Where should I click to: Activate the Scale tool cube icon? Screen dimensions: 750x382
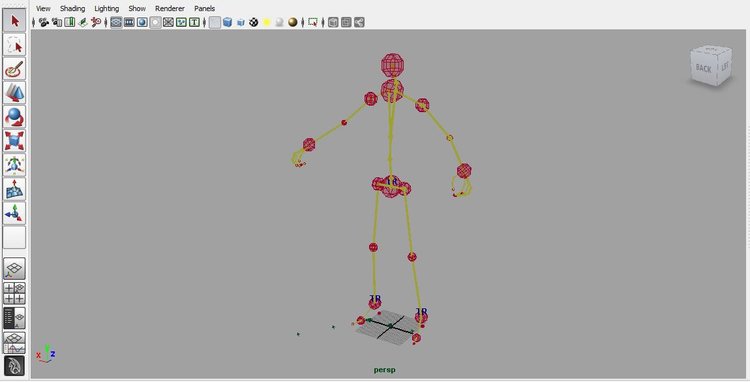coord(14,141)
